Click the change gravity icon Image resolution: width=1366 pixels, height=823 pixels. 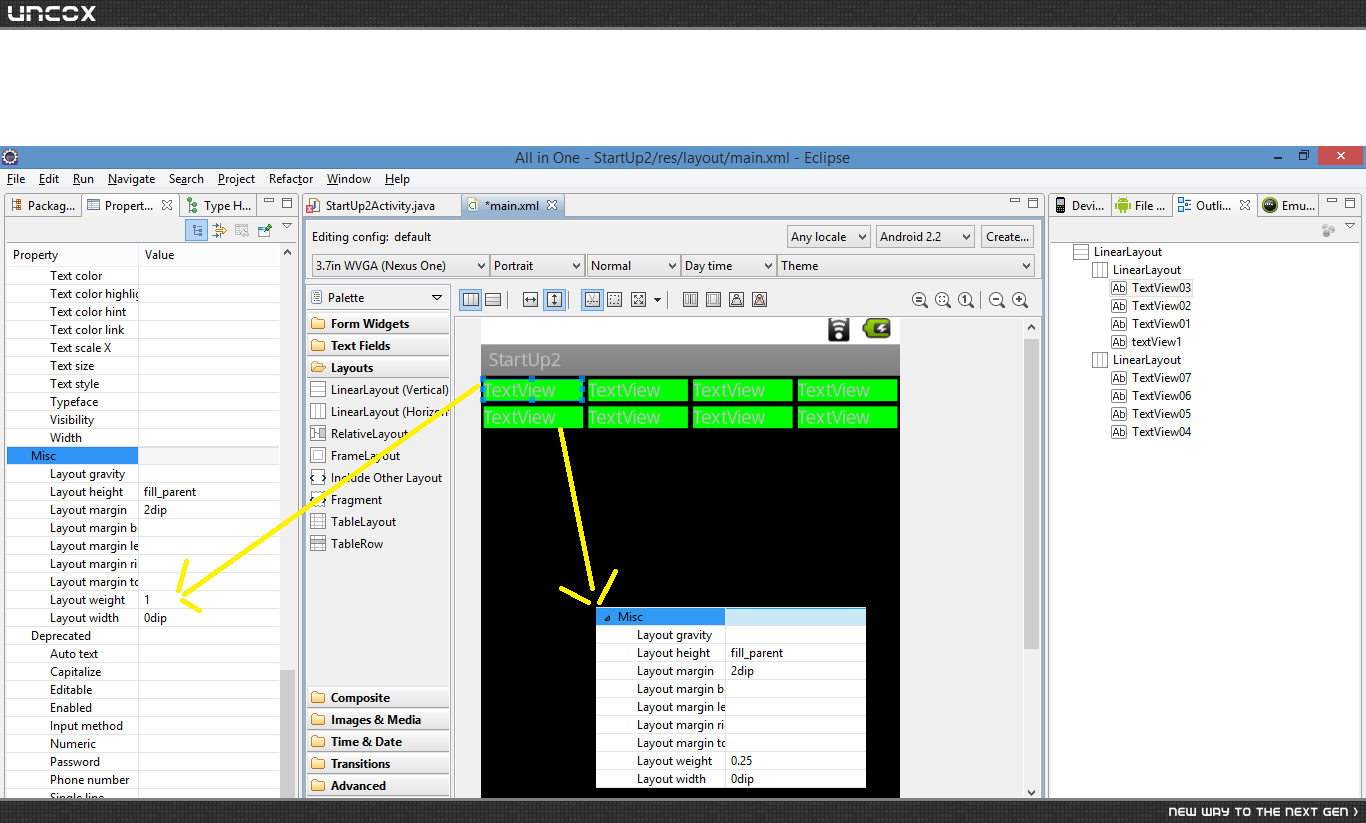[639, 299]
